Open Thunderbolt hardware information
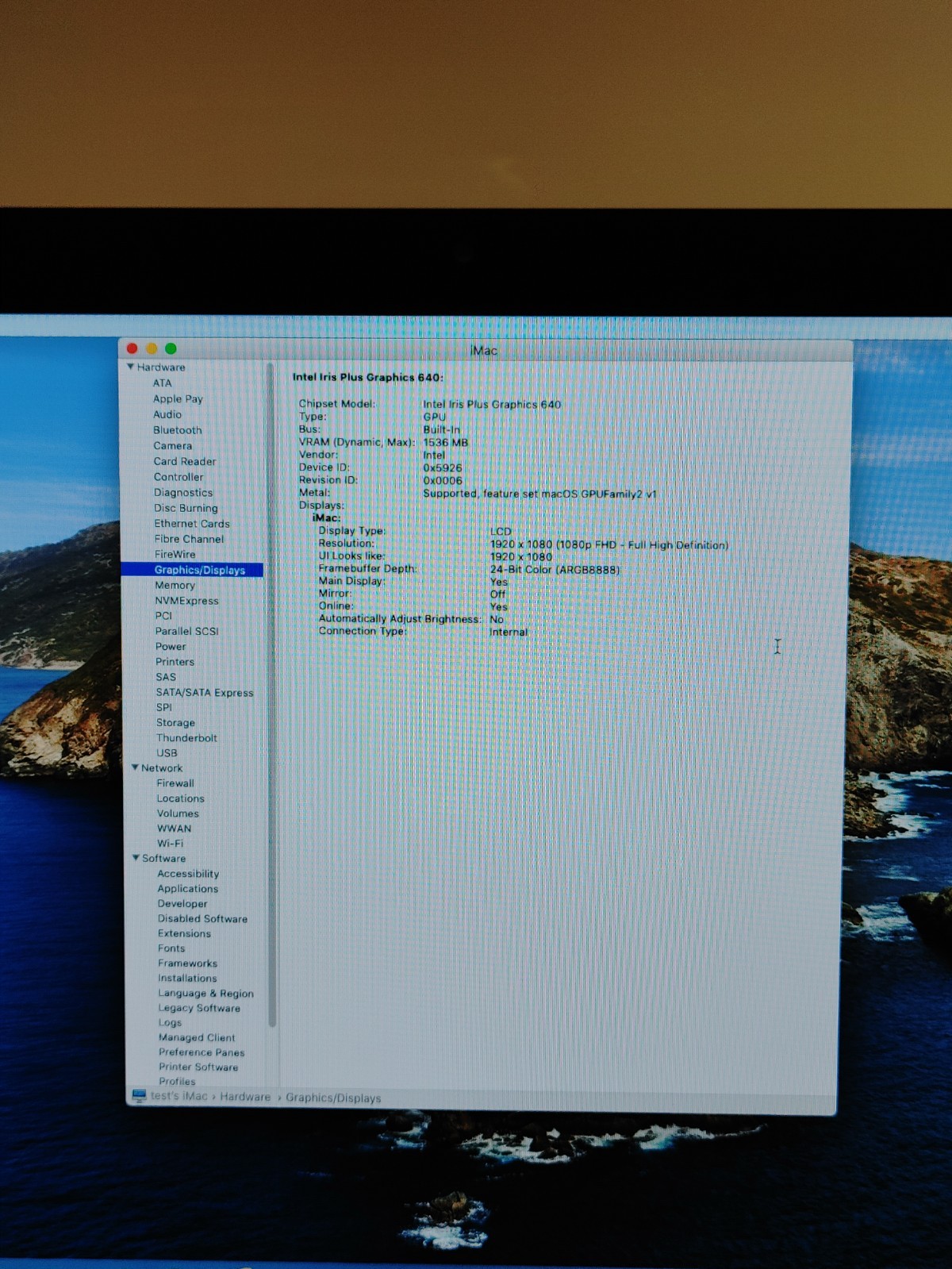The height and width of the screenshot is (1269, 952). point(186,738)
